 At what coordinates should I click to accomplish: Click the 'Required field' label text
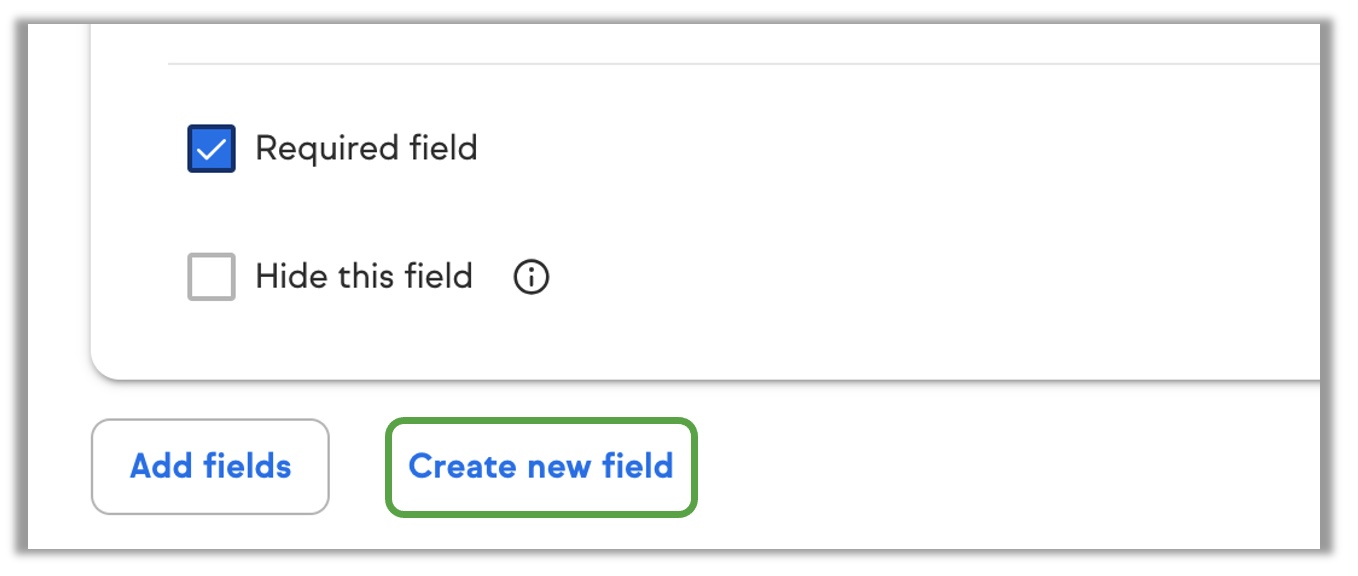366,149
